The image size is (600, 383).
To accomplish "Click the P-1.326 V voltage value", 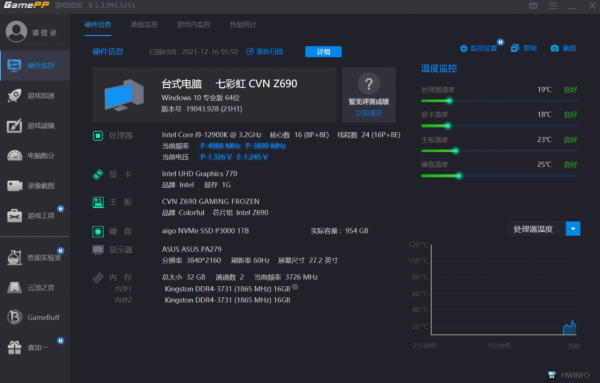I will (216, 157).
